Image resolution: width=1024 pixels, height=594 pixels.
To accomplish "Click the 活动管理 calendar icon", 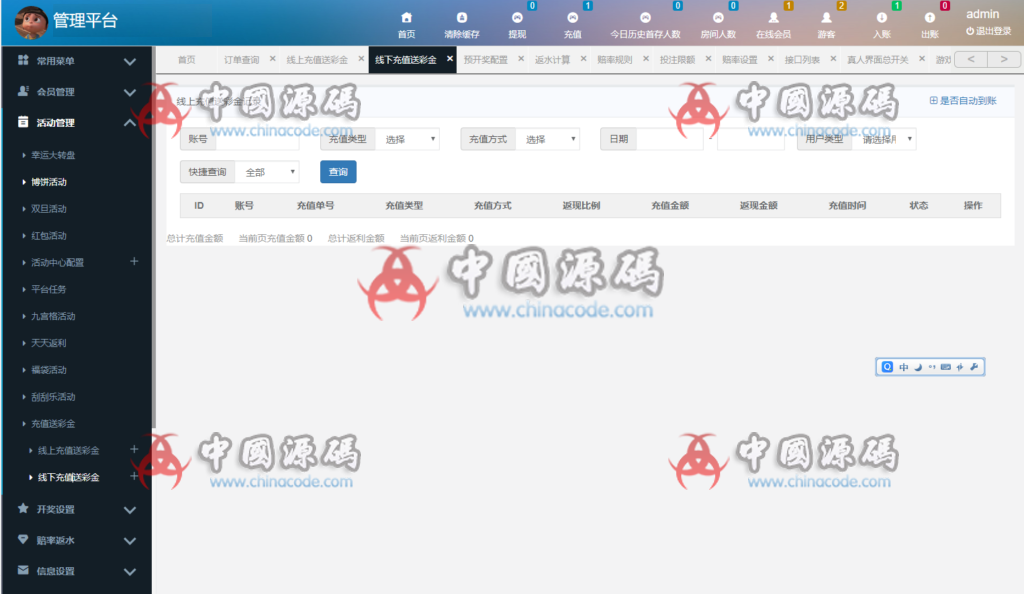I will tap(23, 121).
